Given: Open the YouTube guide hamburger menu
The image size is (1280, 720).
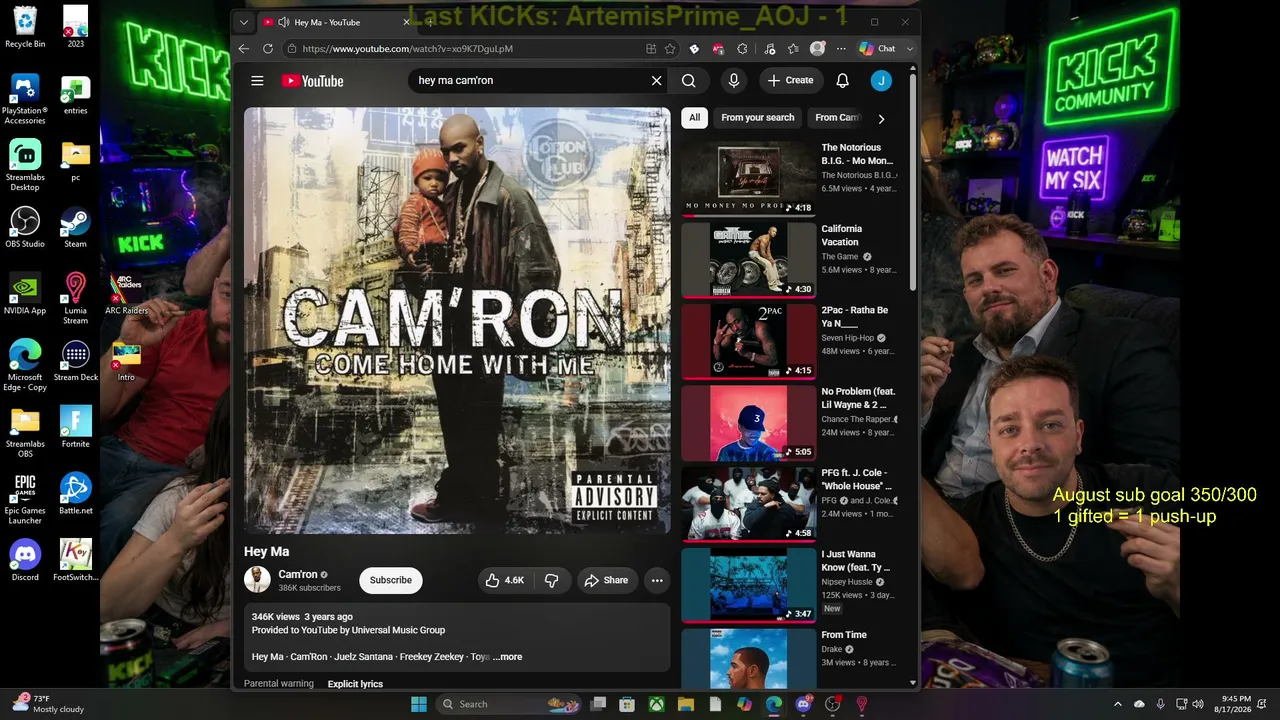Looking at the screenshot, I should tap(257, 81).
